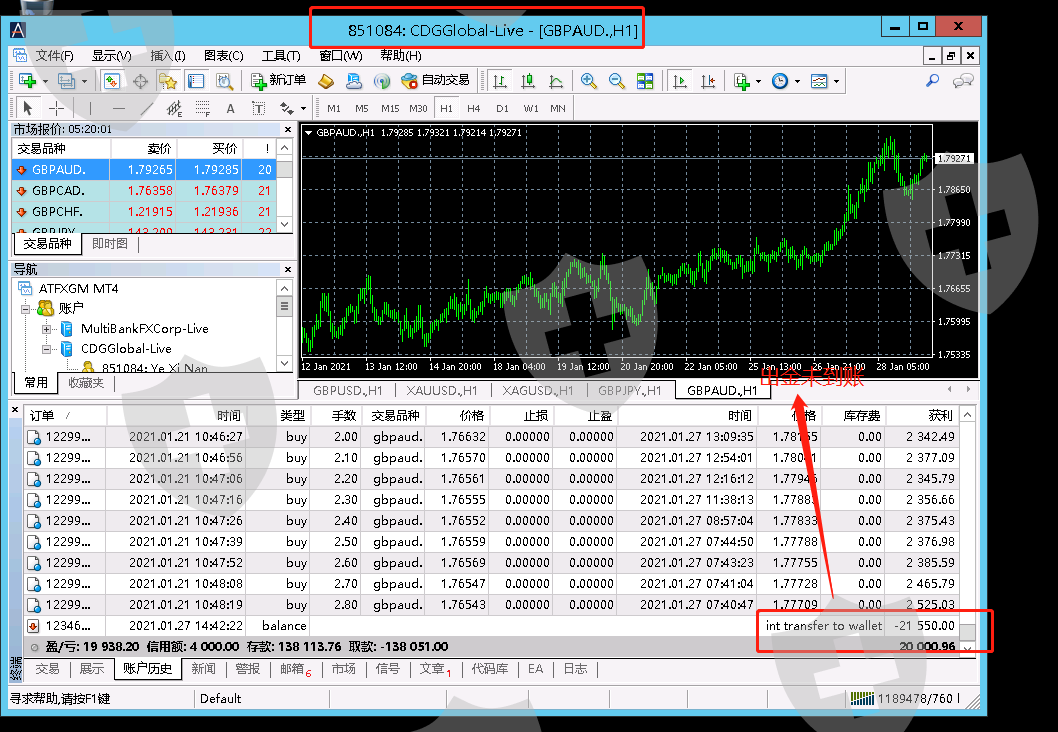1058x732 pixels.
Task: Click the tile windows icon
Action: [x=645, y=81]
